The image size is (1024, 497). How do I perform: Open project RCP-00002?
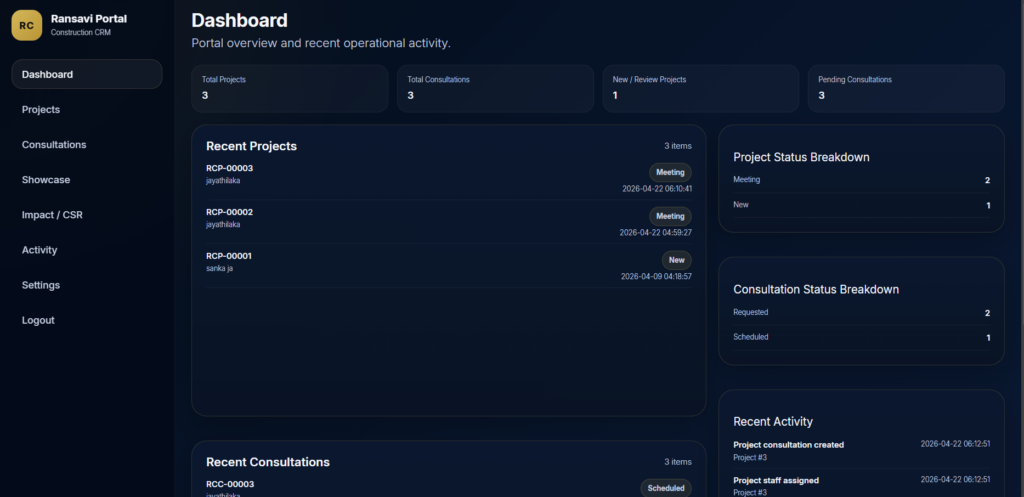coord(229,212)
